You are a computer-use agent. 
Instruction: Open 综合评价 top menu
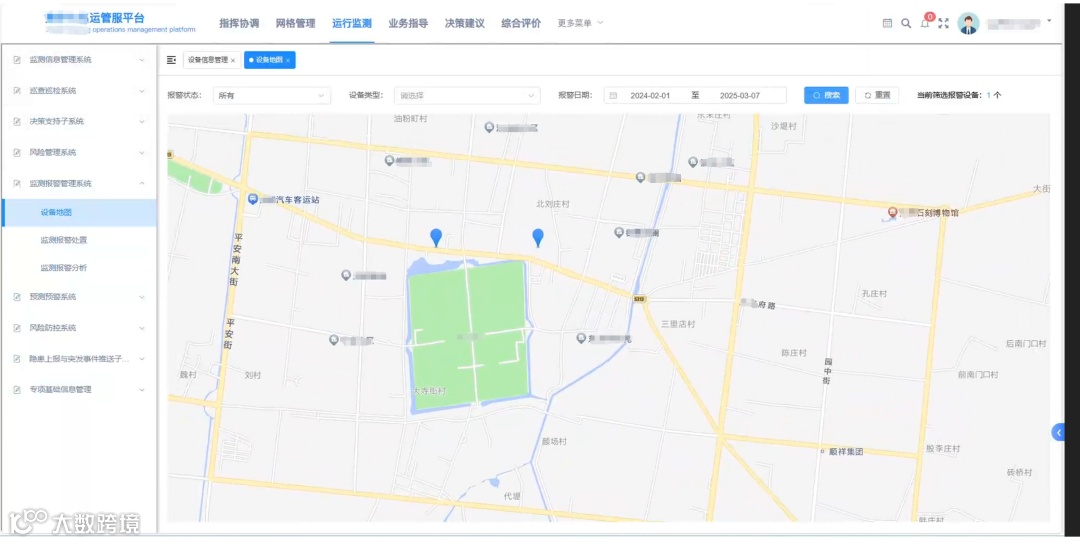point(521,23)
